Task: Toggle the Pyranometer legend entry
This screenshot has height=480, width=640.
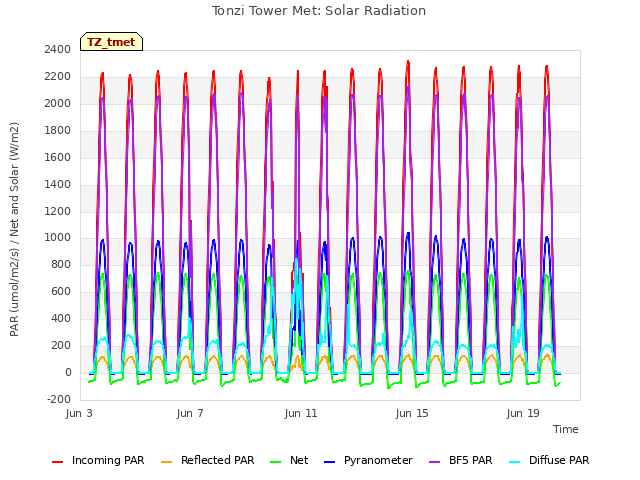Action: click(x=368, y=460)
